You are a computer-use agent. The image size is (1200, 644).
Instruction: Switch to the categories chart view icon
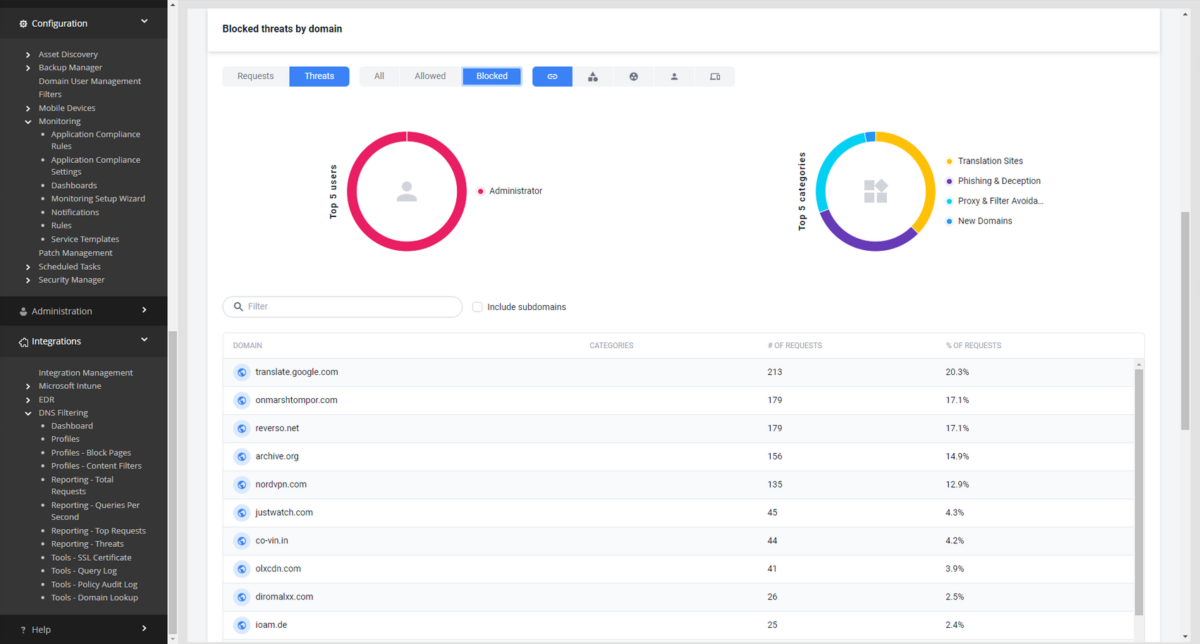click(593, 76)
